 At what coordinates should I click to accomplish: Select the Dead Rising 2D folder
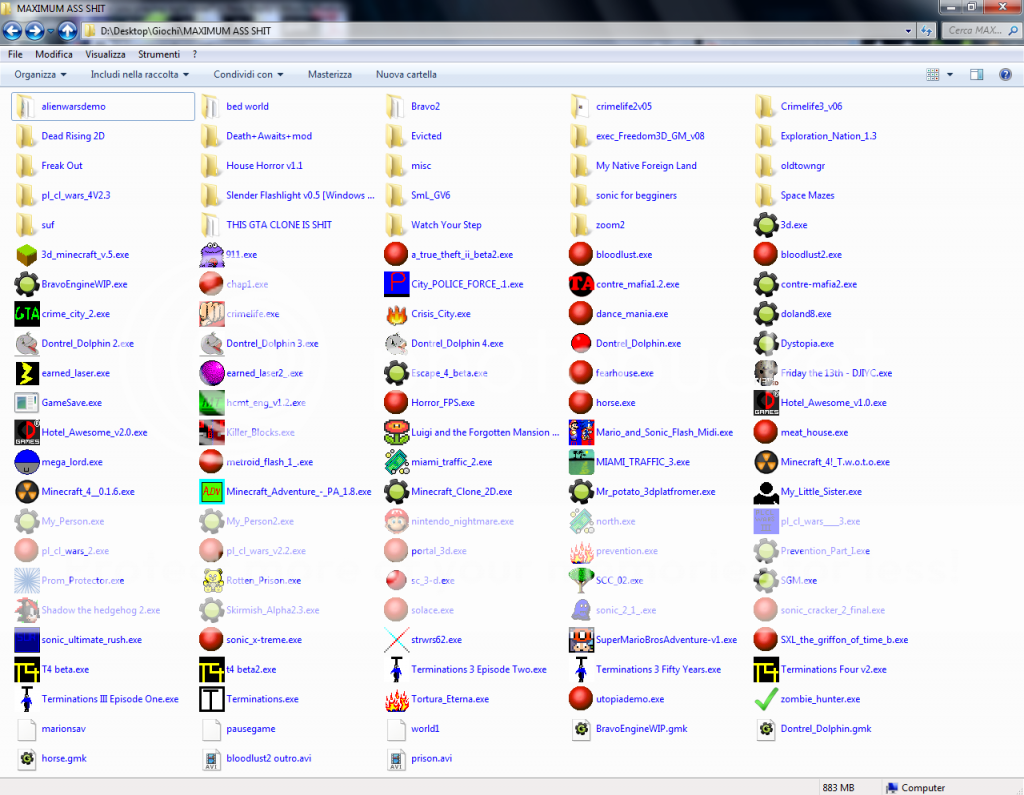click(x=26, y=136)
